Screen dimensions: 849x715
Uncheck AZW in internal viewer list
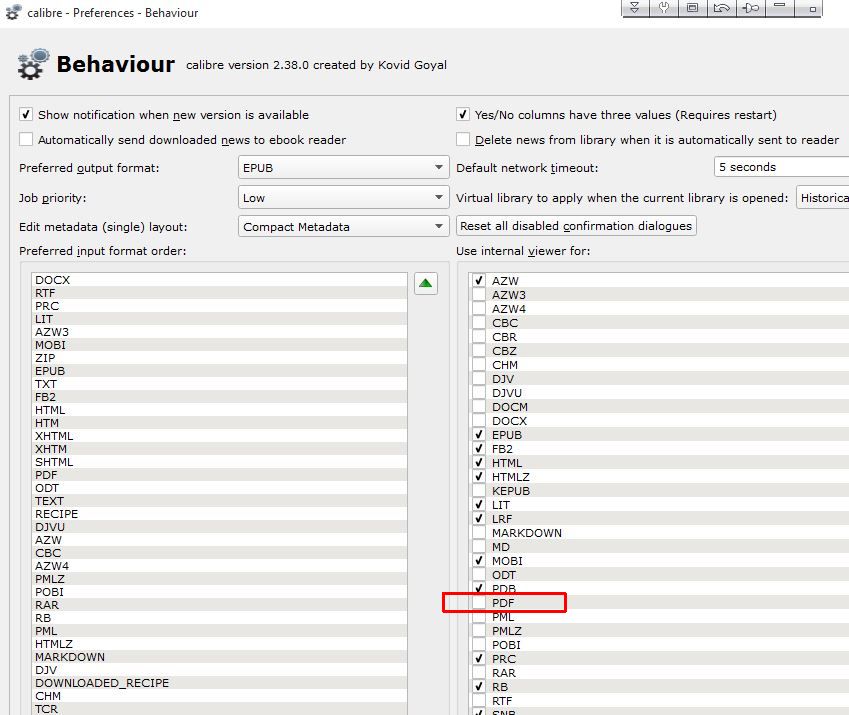pyautogui.click(x=479, y=280)
